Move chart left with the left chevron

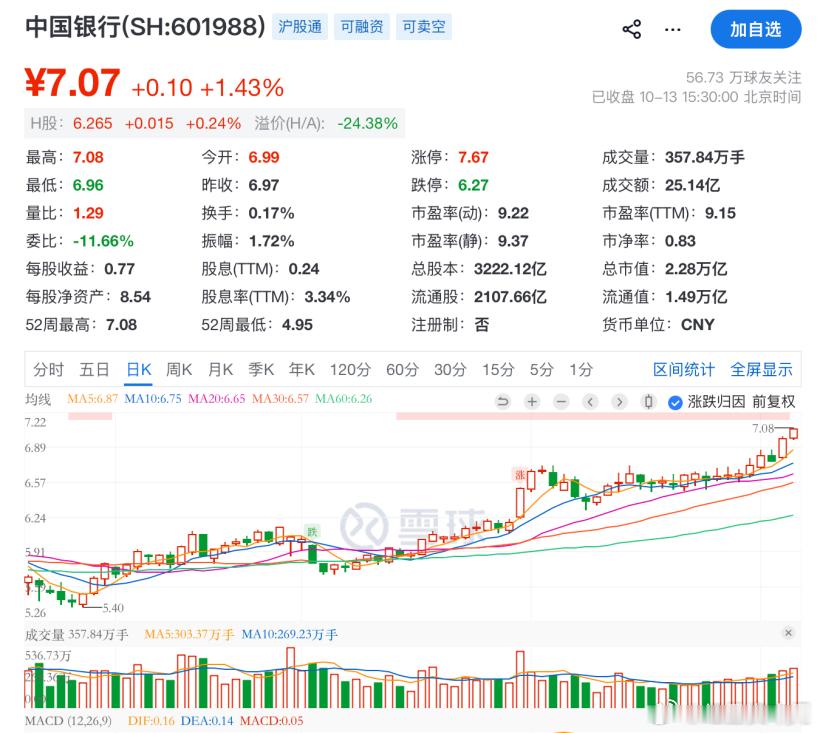(590, 402)
